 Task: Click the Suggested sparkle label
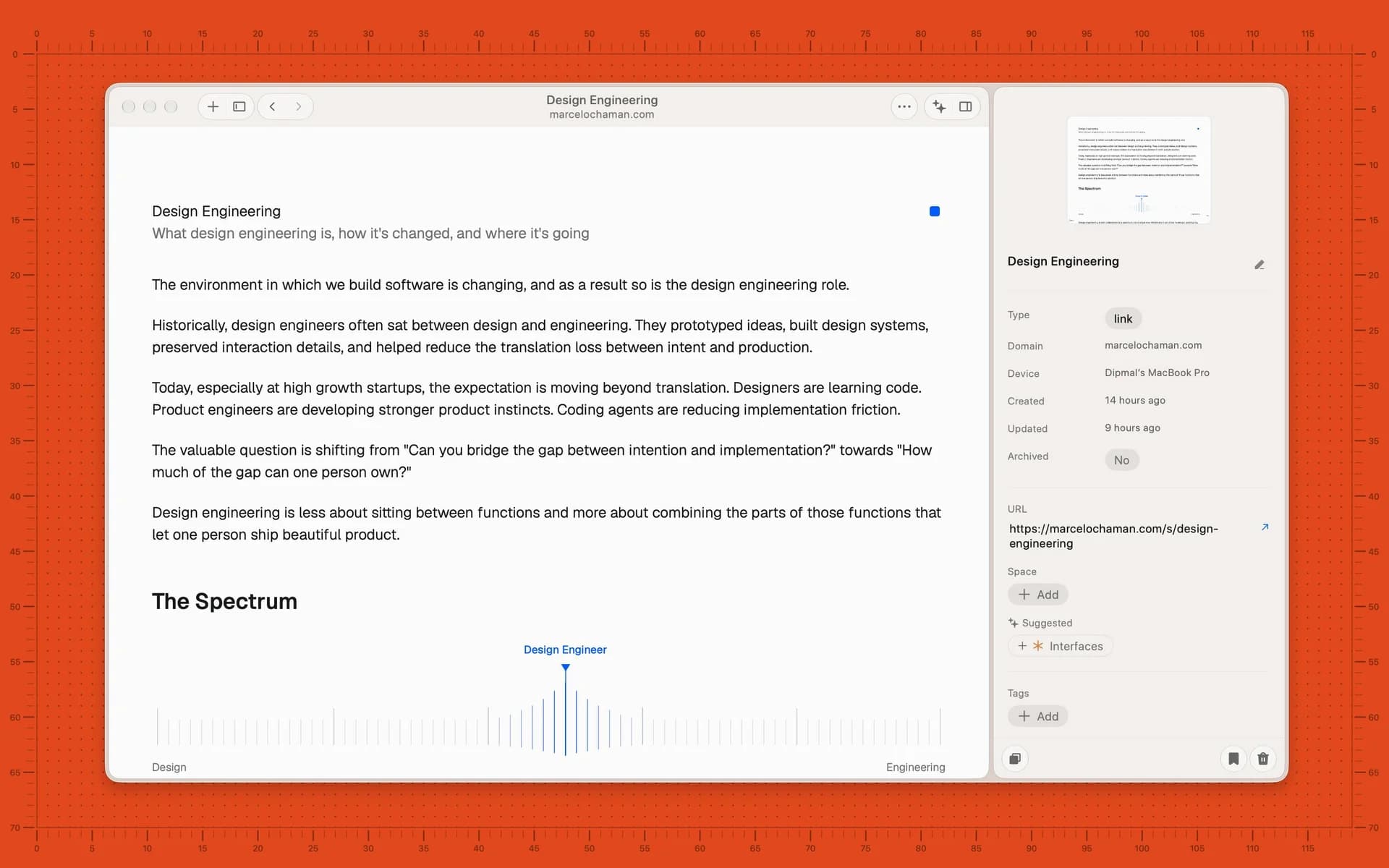coord(1040,623)
